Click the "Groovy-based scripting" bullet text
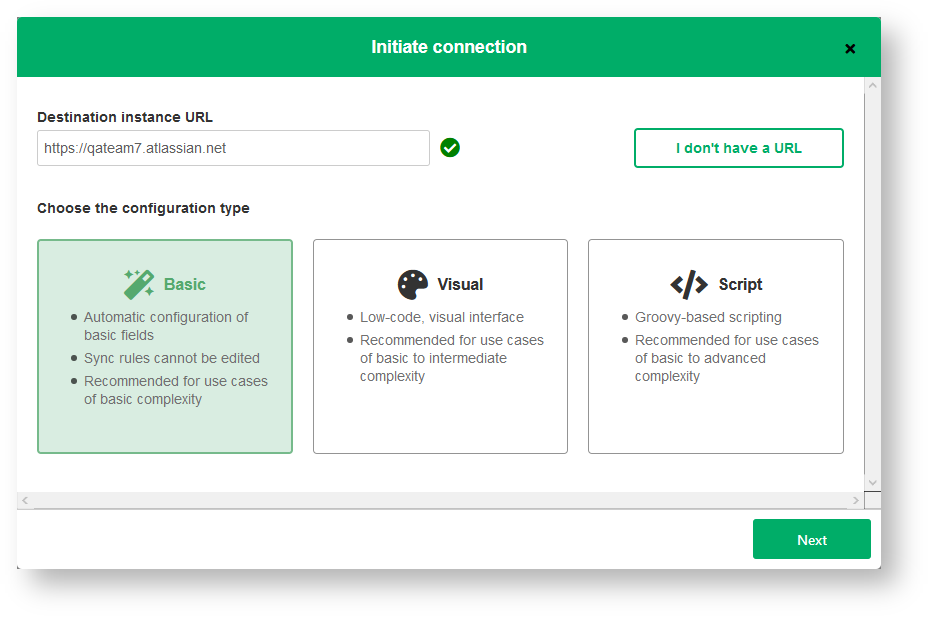This screenshot has height=617, width=929. tap(708, 317)
